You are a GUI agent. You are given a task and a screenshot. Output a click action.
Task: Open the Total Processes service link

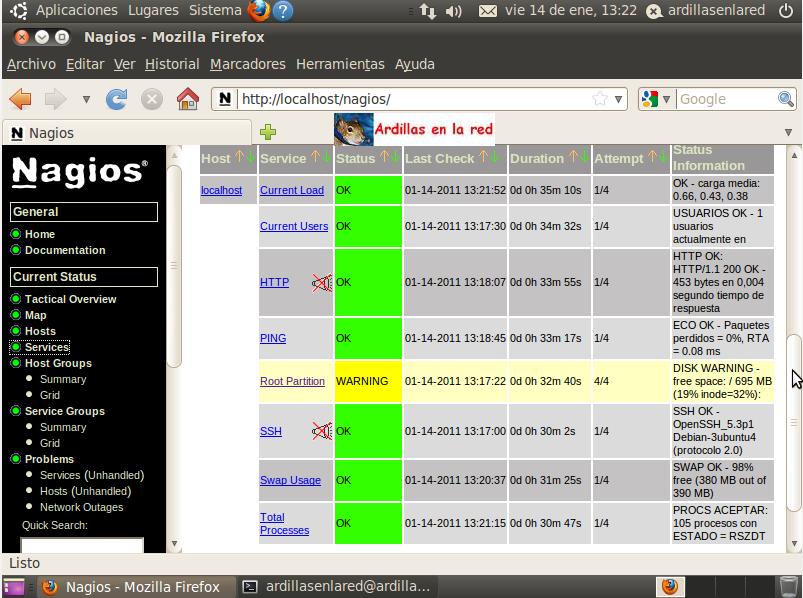tap(284, 523)
